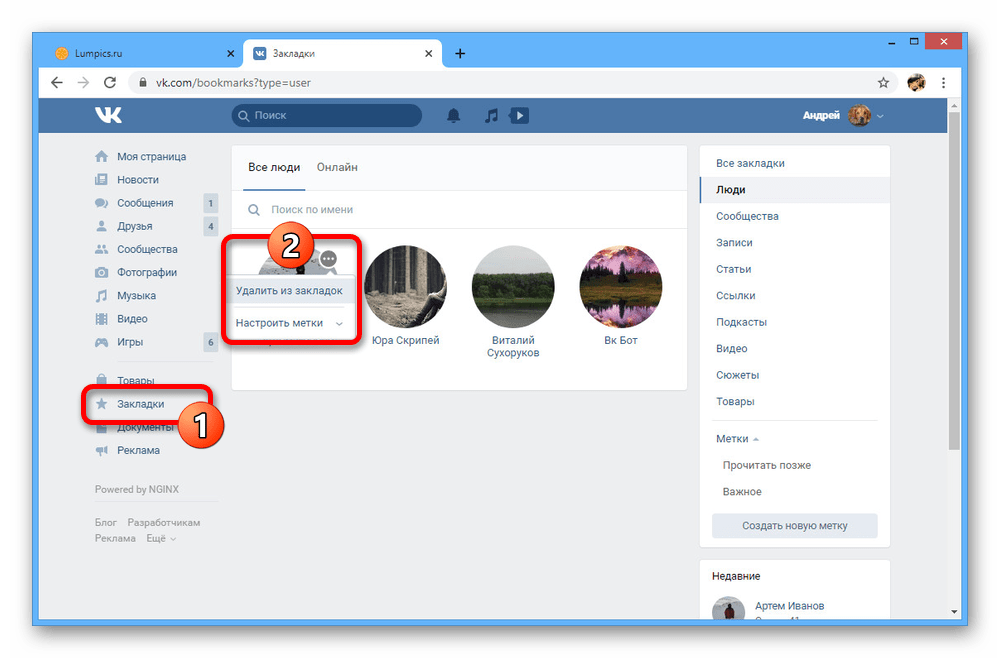Viewport: 1000px width, 658px height.
Task: Expand the Ещё footer menu
Action: [160, 538]
